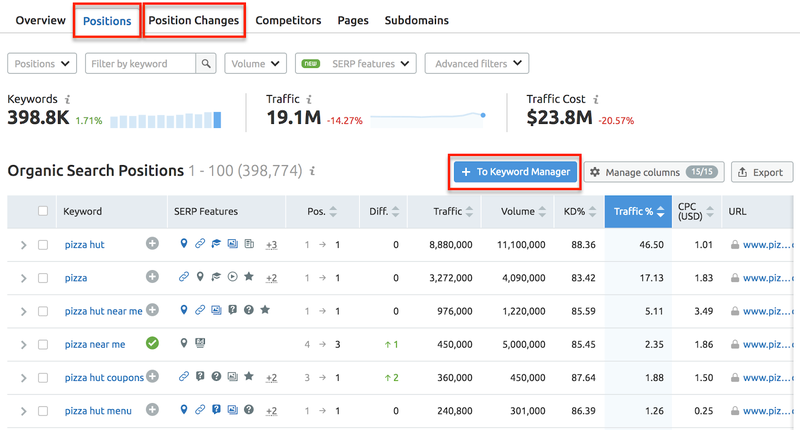Click the Organic Search Positions info icon
Image resolution: width=800 pixels, height=430 pixels.
tap(312, 171)
